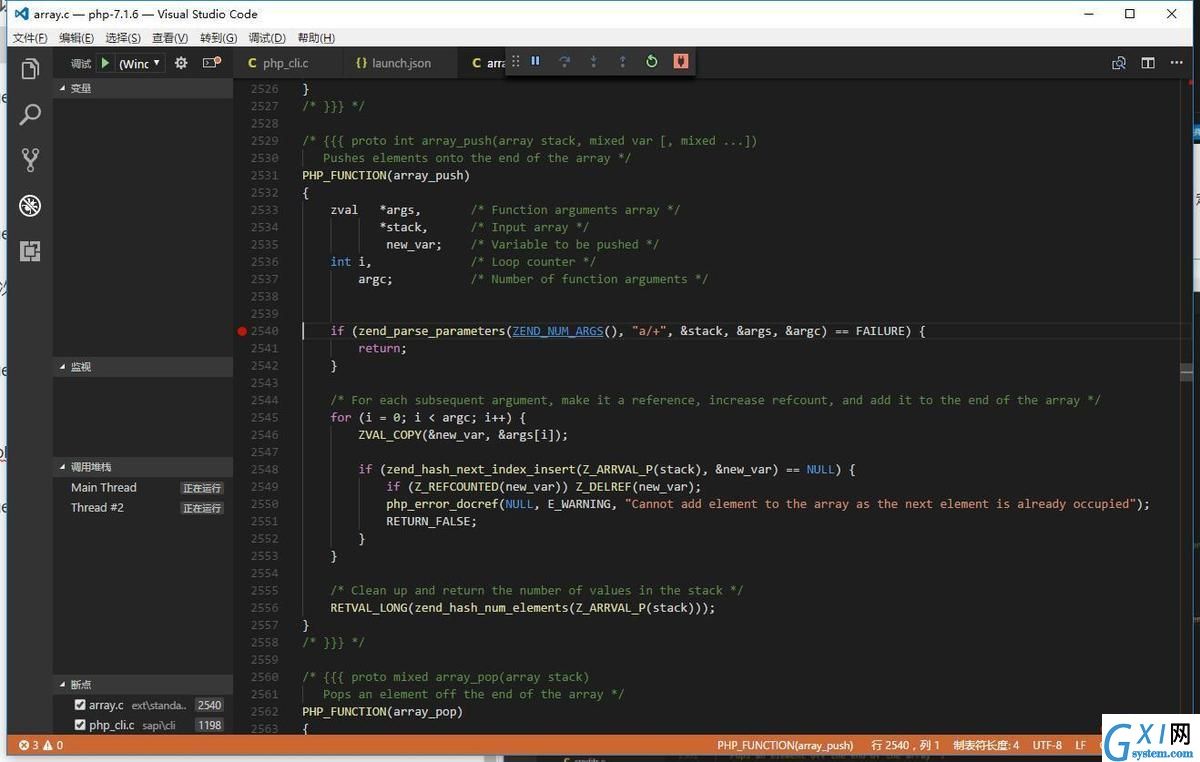Click 行 2540, 列 1 in the status bar
This screenshot has width=1200, height=762.
905,745
